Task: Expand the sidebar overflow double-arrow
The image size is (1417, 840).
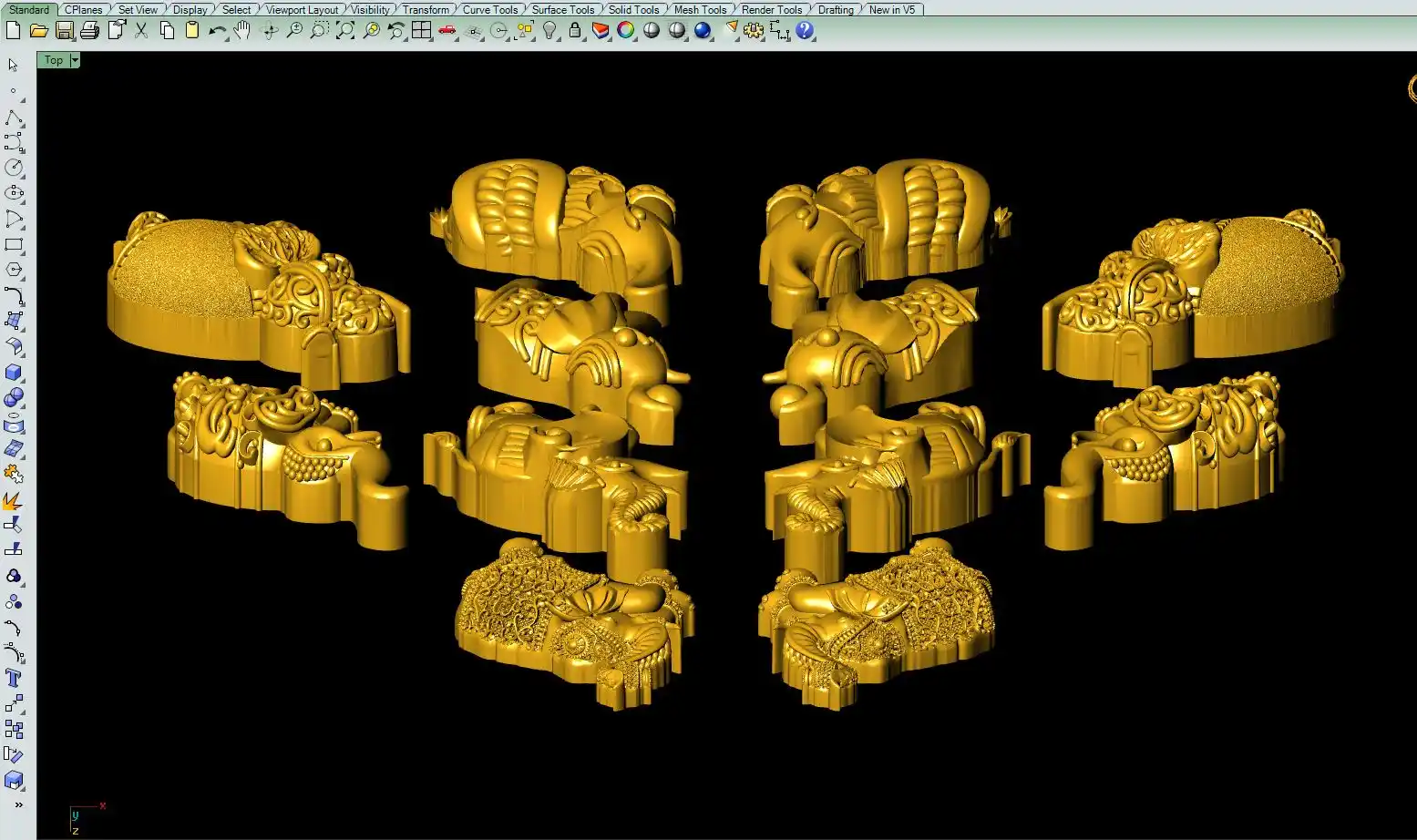Action: 18,805
